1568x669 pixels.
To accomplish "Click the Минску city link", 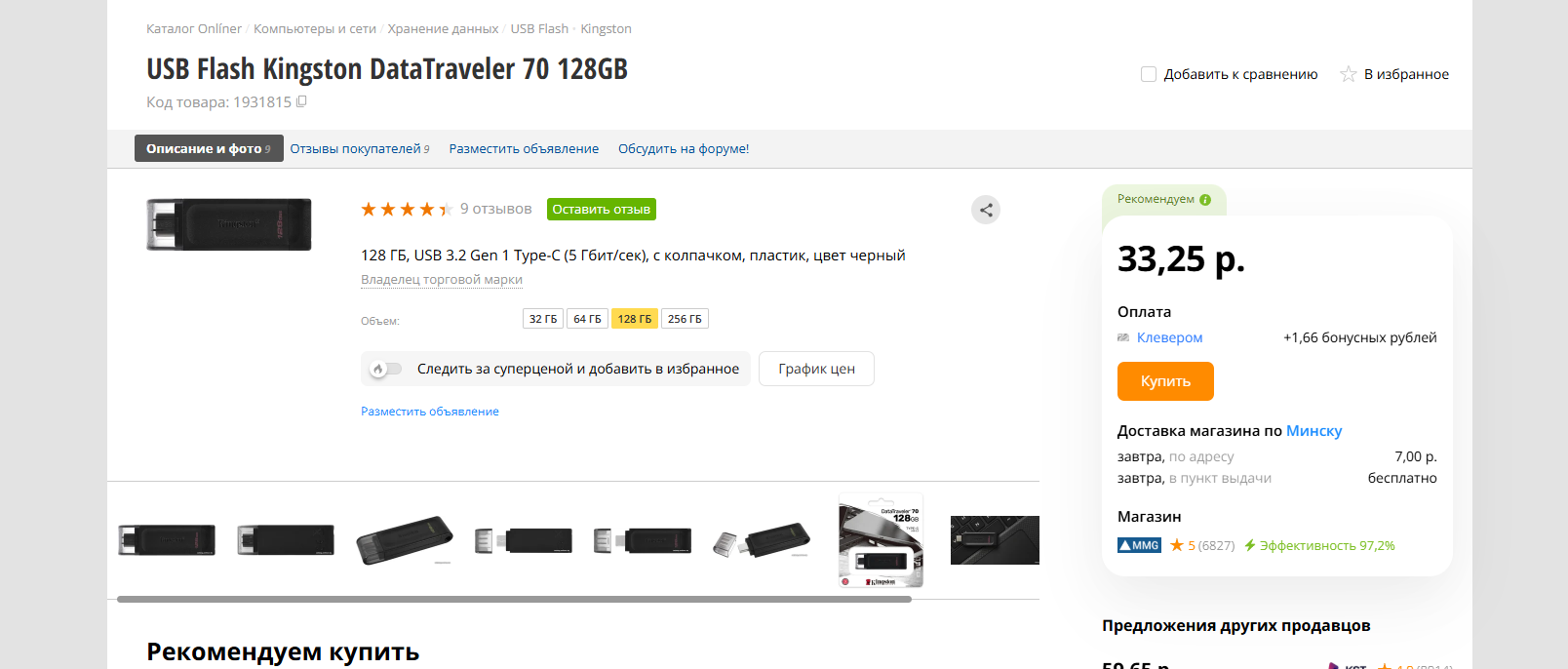I will pos(1313,431).
